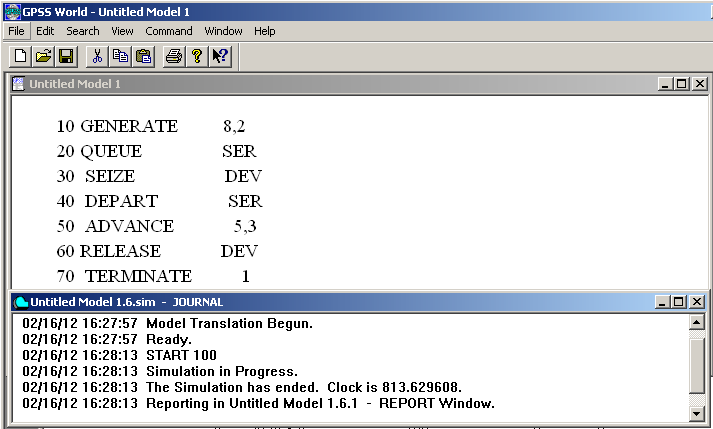Screen dimensions: 713x429
Task: Click the JOURNAL window blue icon
Action: coord(21,302)
